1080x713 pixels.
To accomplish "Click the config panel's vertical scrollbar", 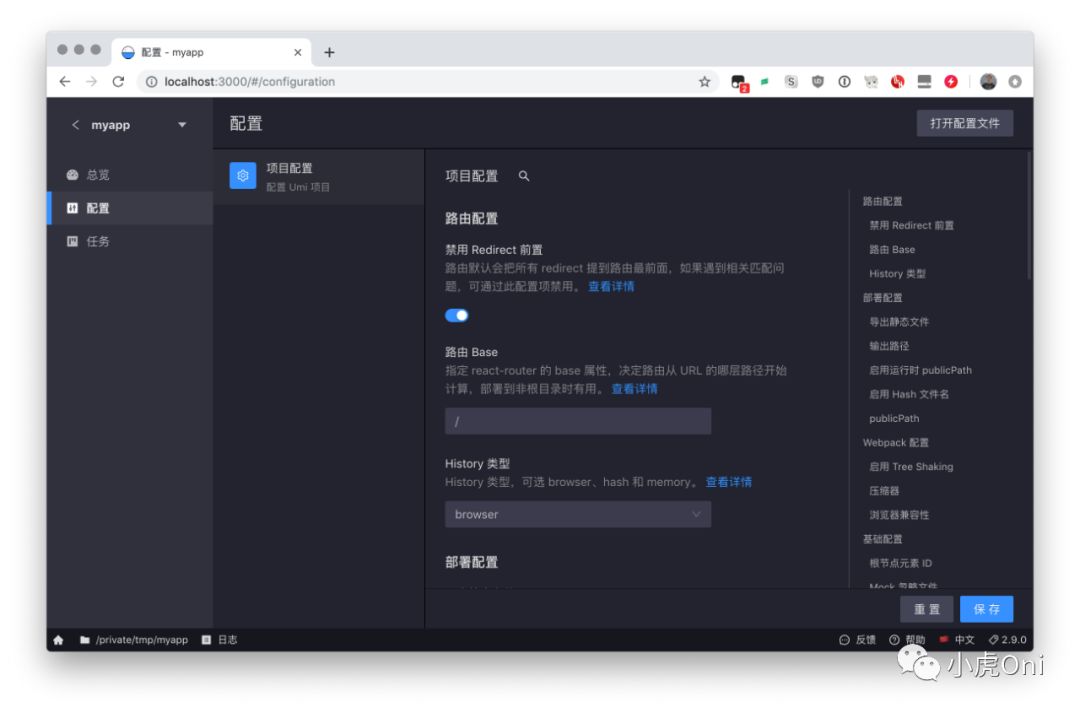I will [x=1029, y=216].
